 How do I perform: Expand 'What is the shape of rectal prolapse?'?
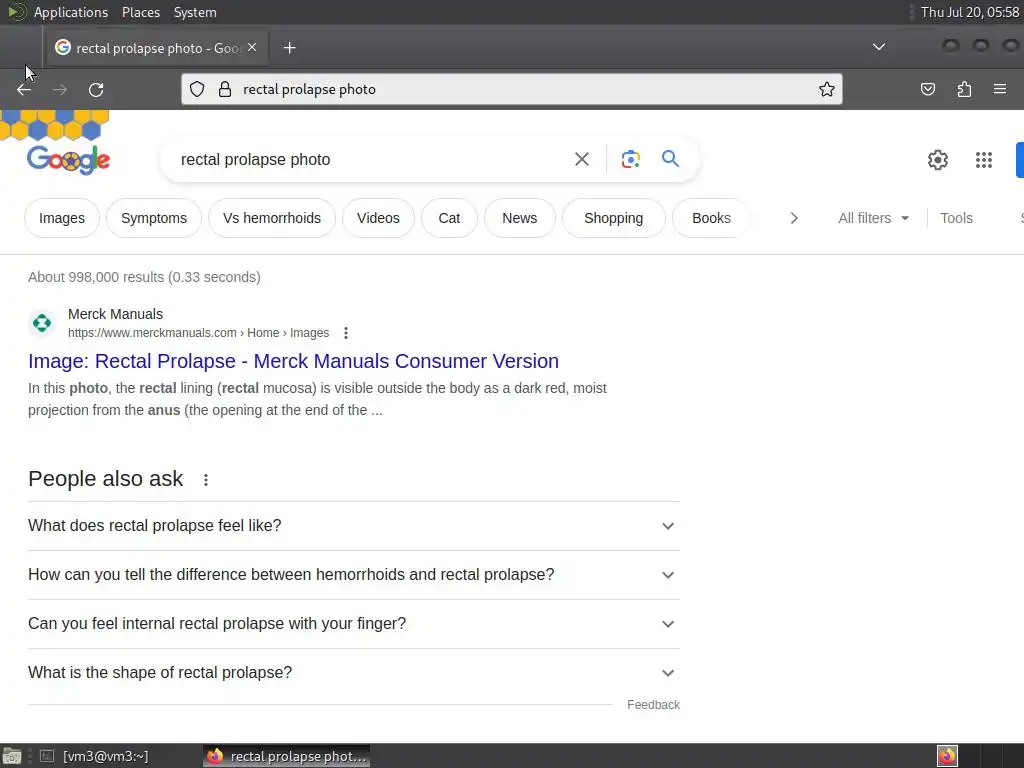click(x=353, y=673)
